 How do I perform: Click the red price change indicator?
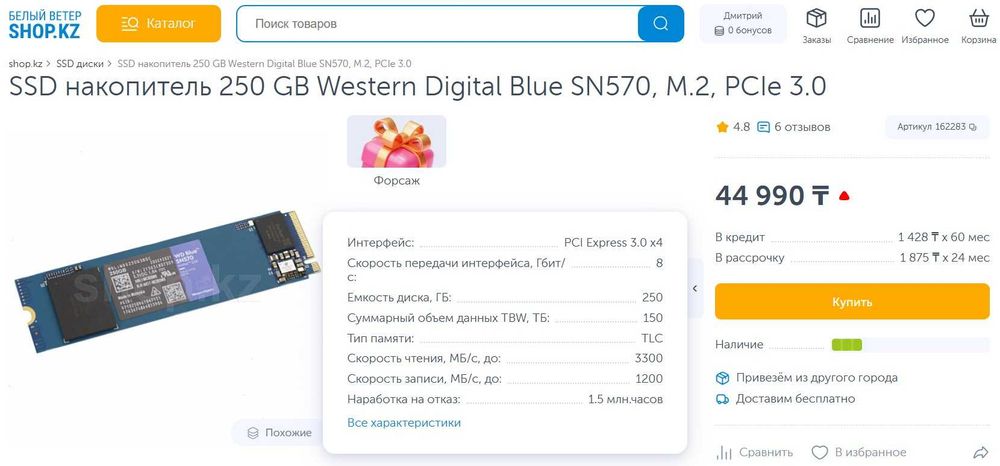point(845,195)
